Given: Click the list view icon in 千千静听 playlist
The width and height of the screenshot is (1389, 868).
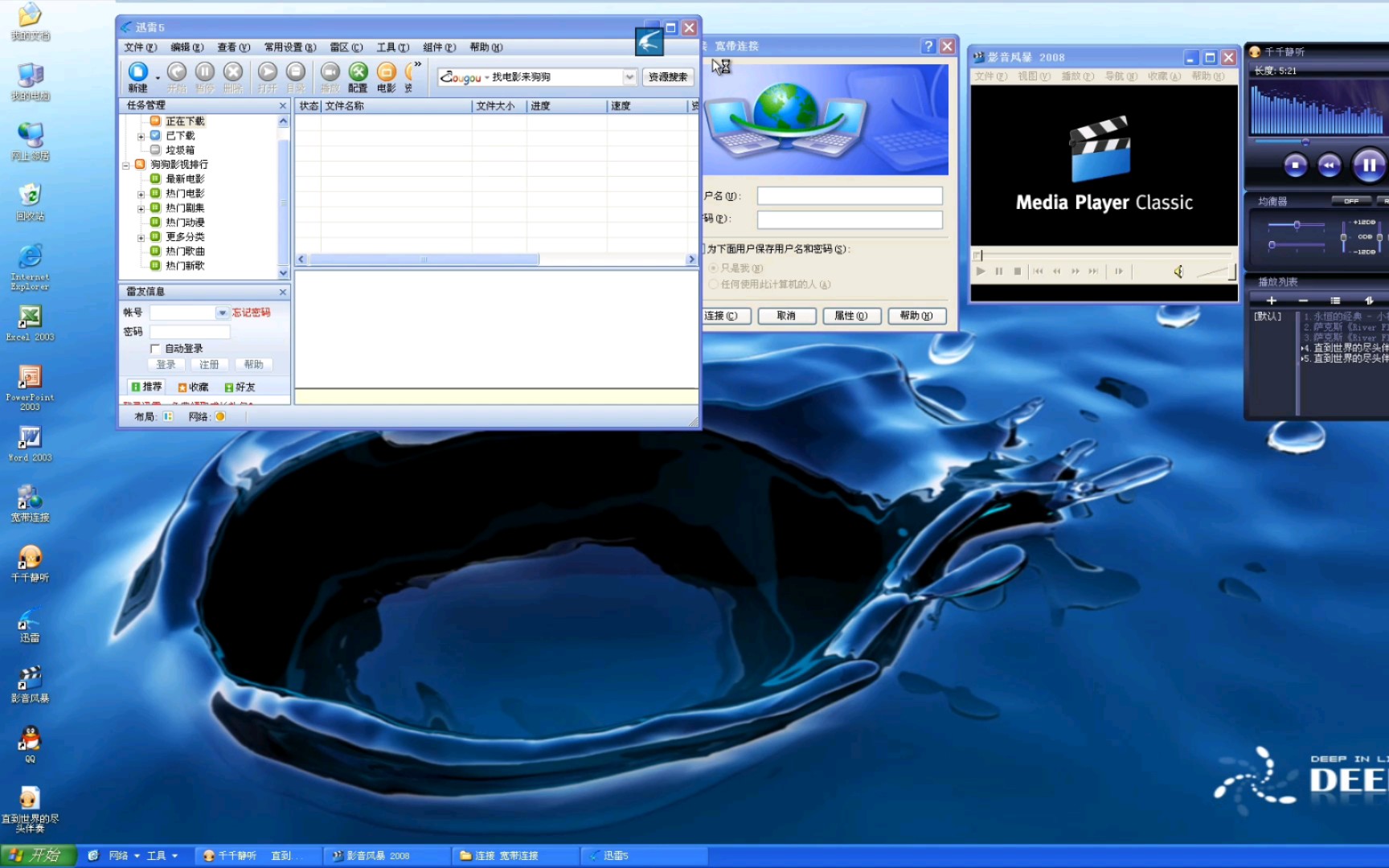Looking at the screenshot, I should [x=1335, y=301].
